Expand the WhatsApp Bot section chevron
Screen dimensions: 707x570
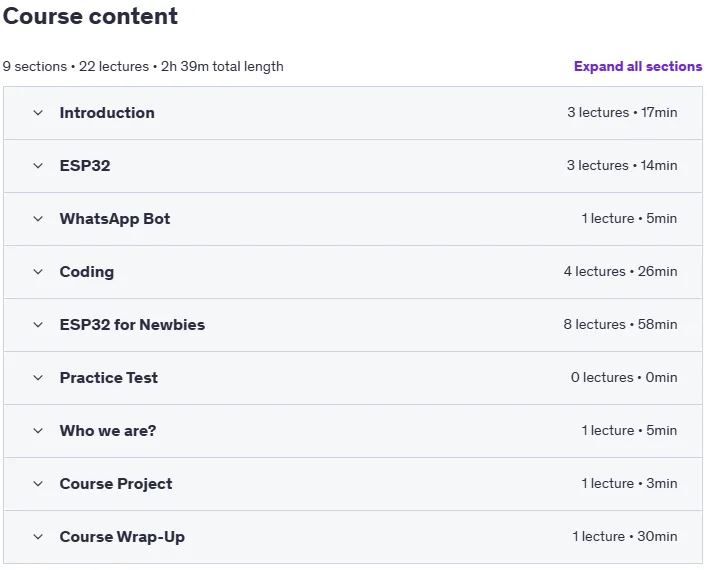[38, 219]
